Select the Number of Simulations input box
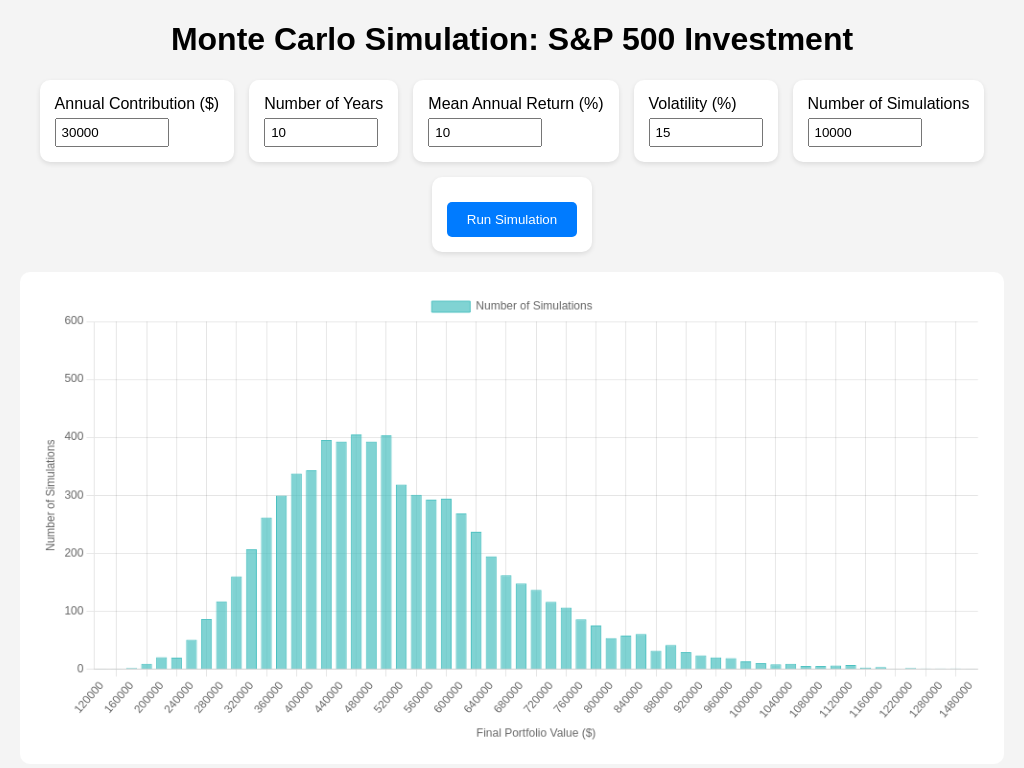The width and height of the screenshot is (1024, 768). coord(864,131)
